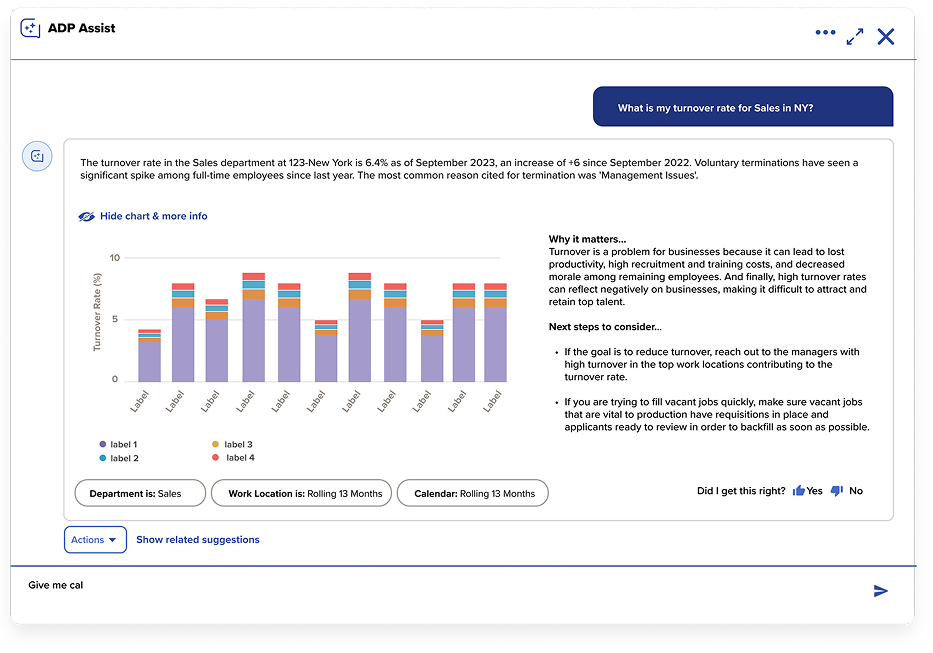Open the three-dot more options menu
Screen dimensions: 933x653
825,33
